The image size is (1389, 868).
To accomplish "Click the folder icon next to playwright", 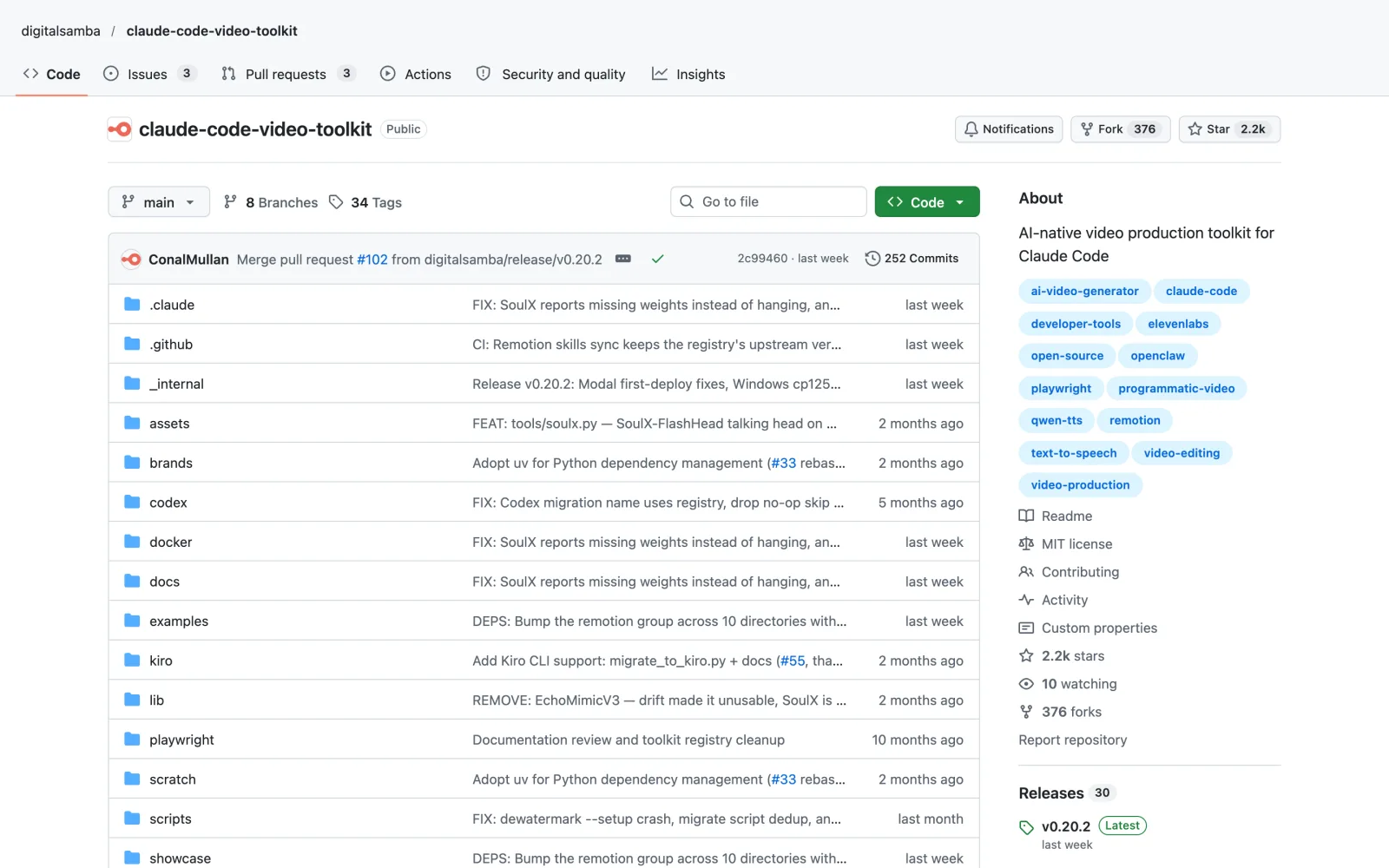I will coord(132,740).
